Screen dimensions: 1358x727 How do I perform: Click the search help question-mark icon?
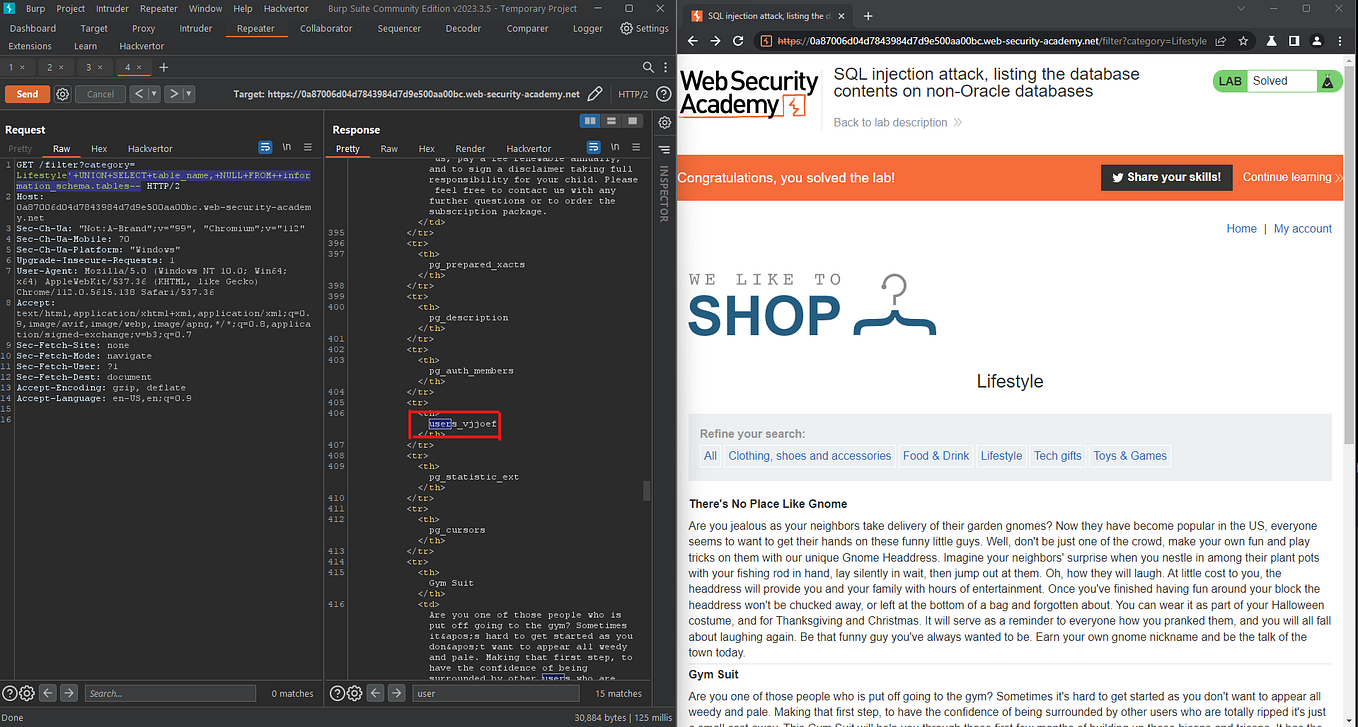tap(337, 692)
